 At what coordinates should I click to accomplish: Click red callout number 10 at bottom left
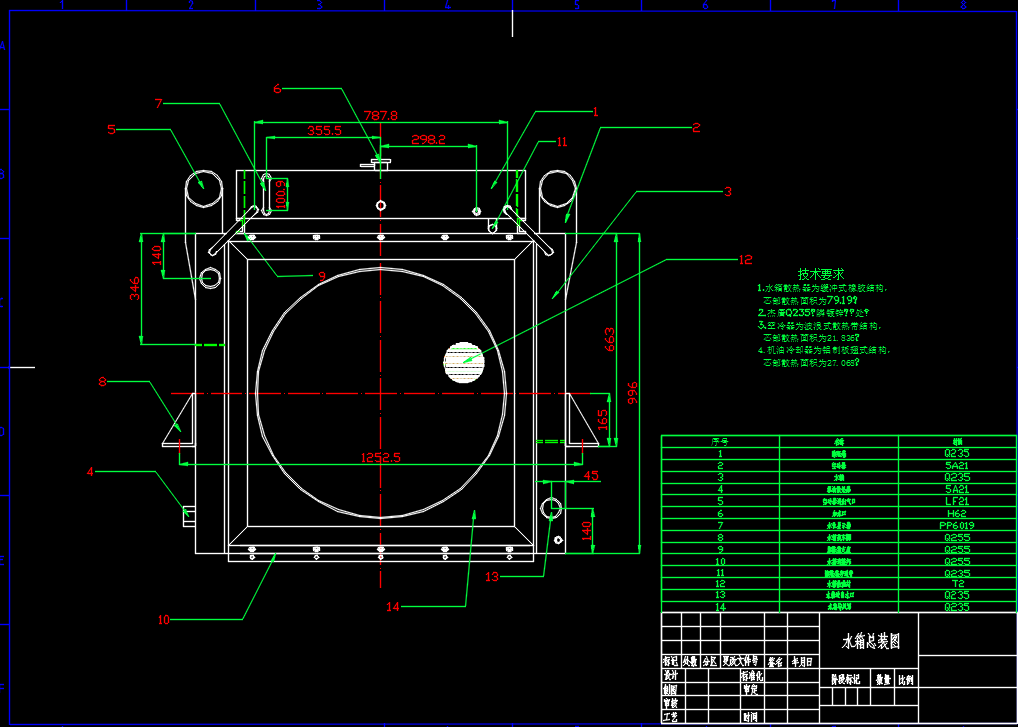pos(163,620)
